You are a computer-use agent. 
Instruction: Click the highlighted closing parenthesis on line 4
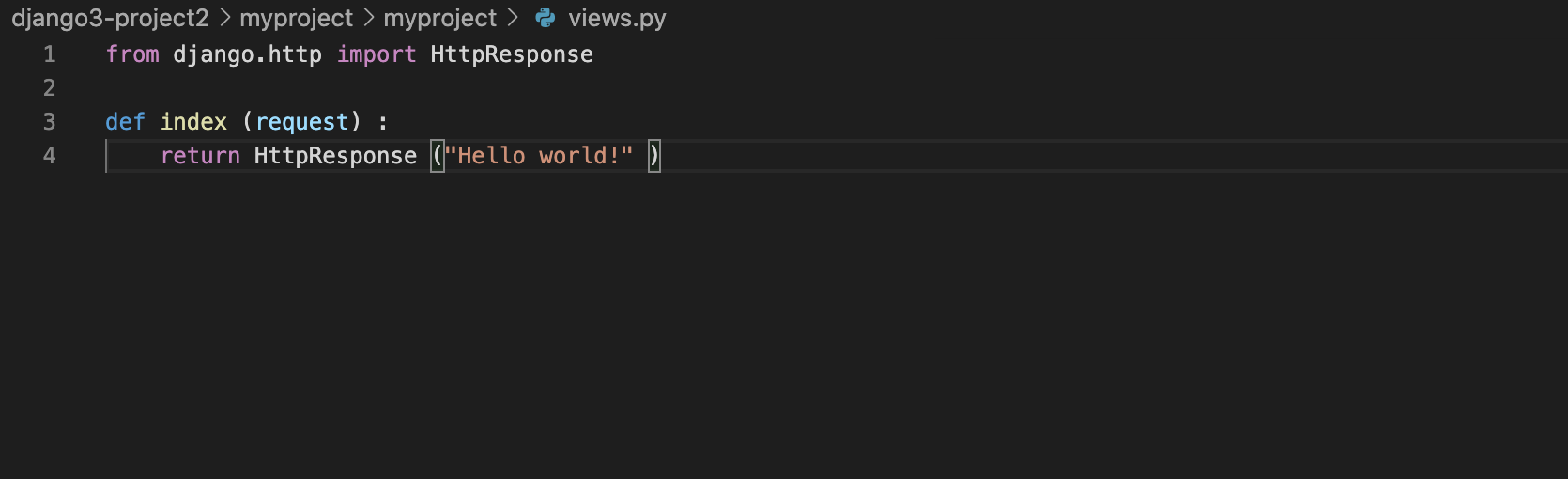(x=654, y=156)
